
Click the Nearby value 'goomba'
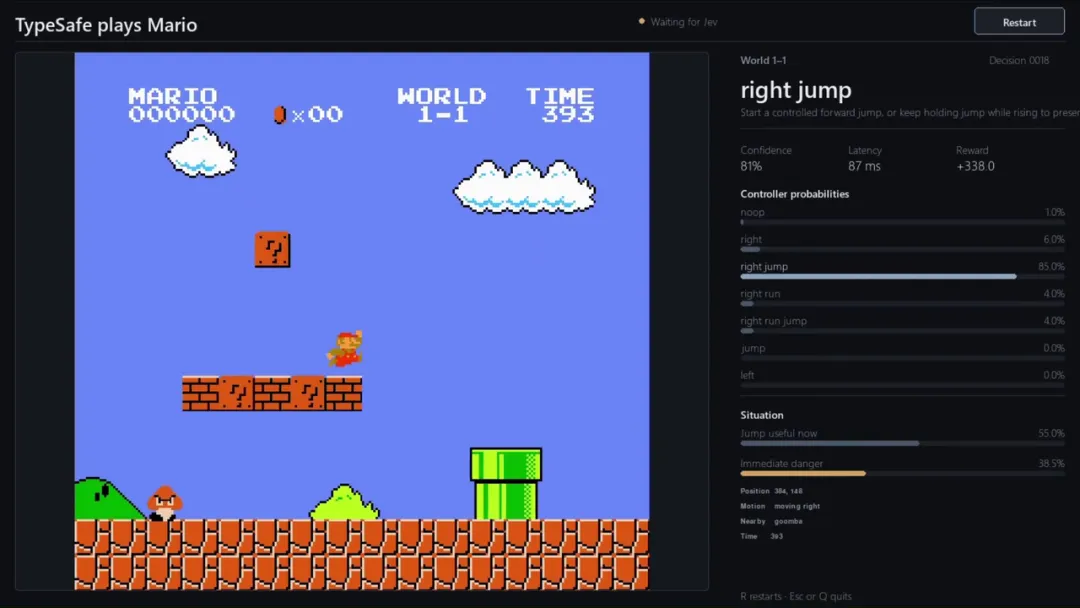click(788, 521)
